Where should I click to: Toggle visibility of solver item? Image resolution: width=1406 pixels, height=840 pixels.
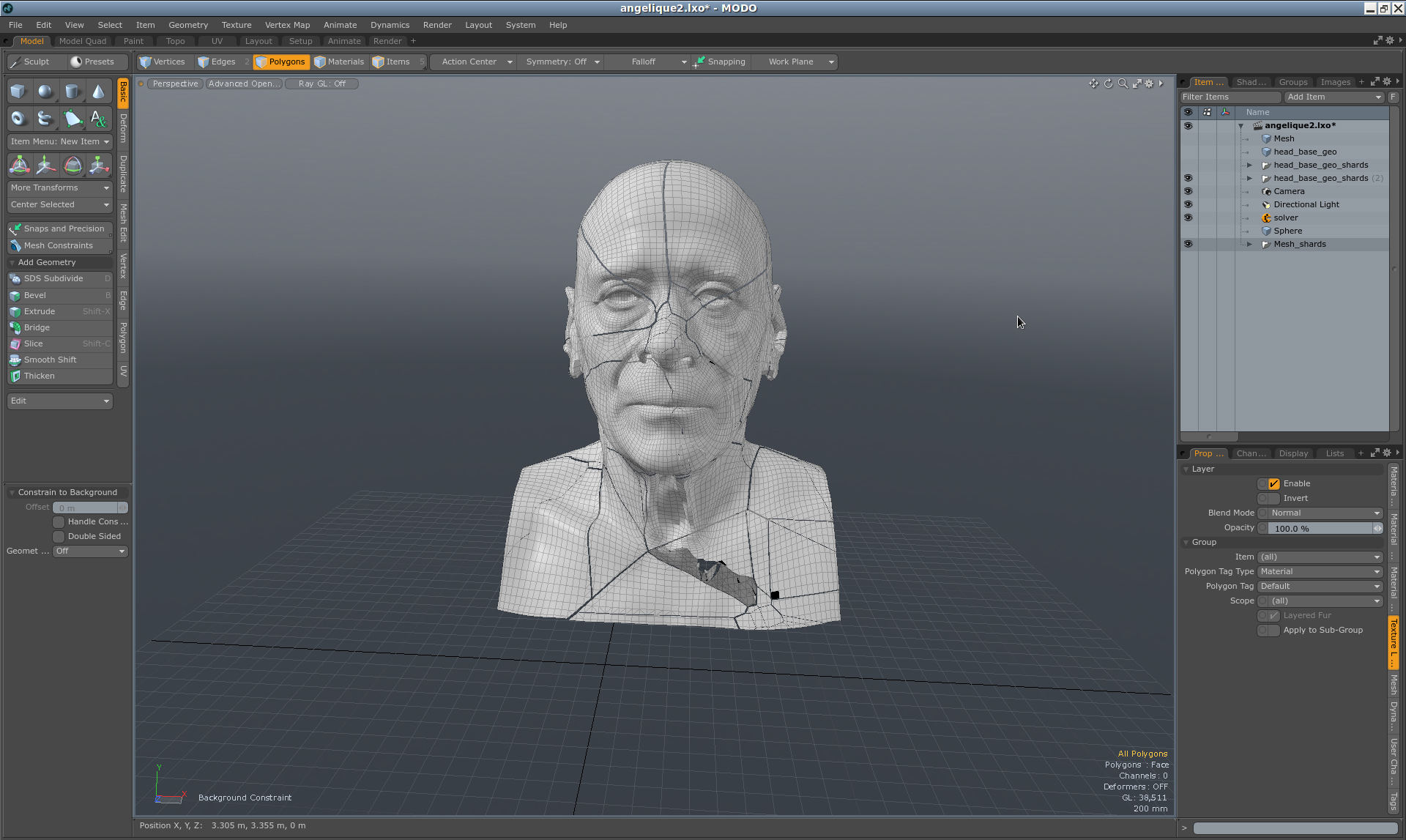point(1188,218)
